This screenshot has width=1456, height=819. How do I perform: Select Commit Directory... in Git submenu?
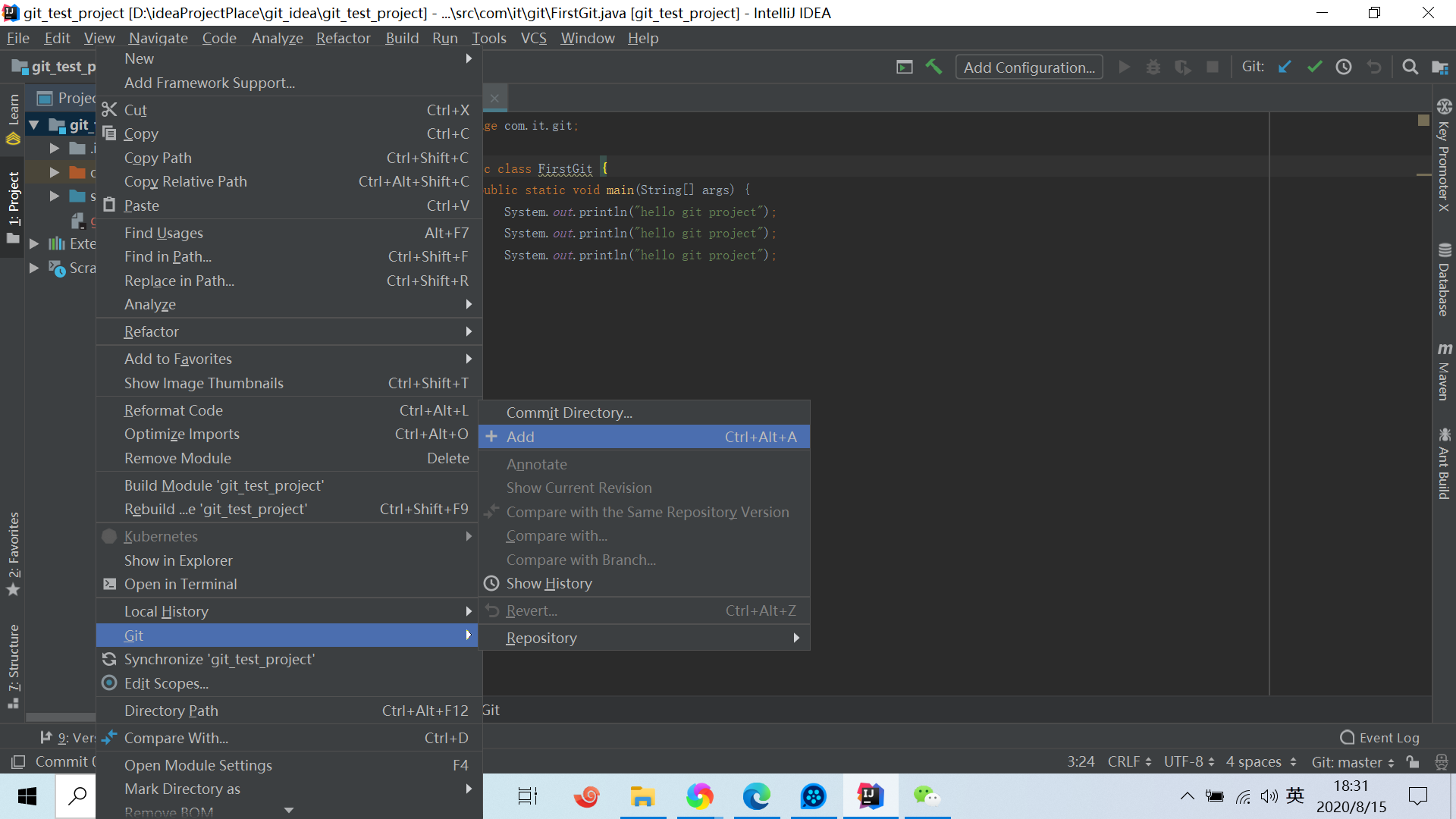click(644, 413)
